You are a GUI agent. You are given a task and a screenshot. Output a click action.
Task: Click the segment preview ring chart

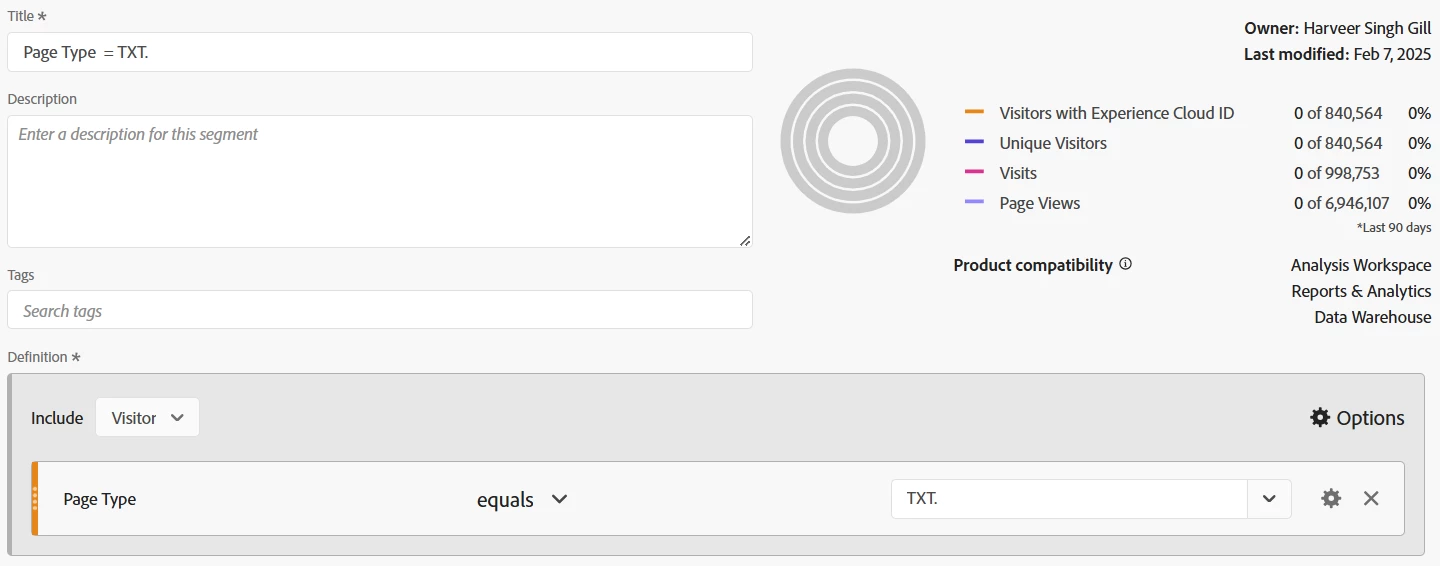tap(852, 141)
